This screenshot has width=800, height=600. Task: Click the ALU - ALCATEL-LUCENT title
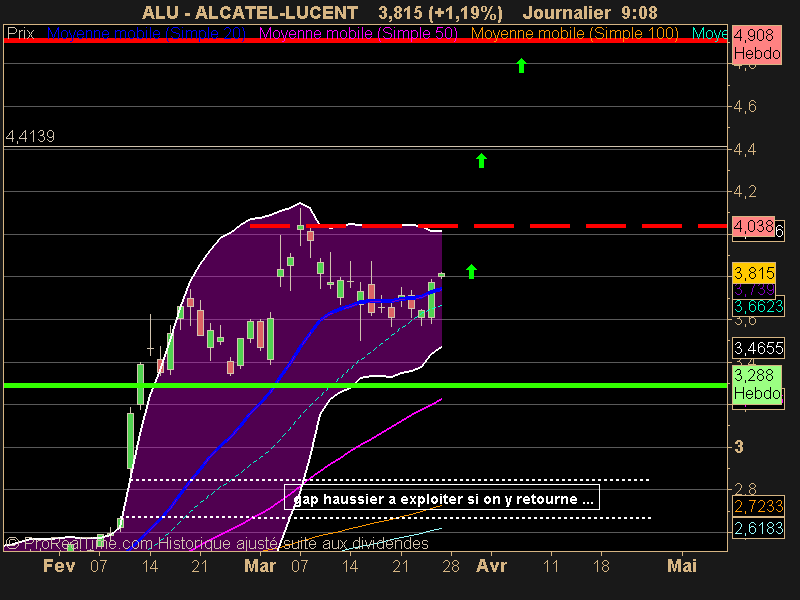click(250, 12)
